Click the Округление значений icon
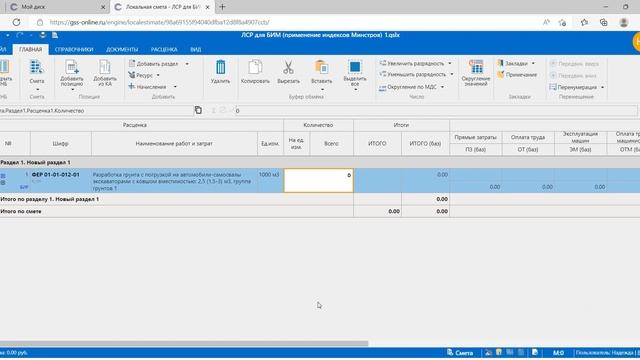The image size is (640, 360). tap(476, 67)
